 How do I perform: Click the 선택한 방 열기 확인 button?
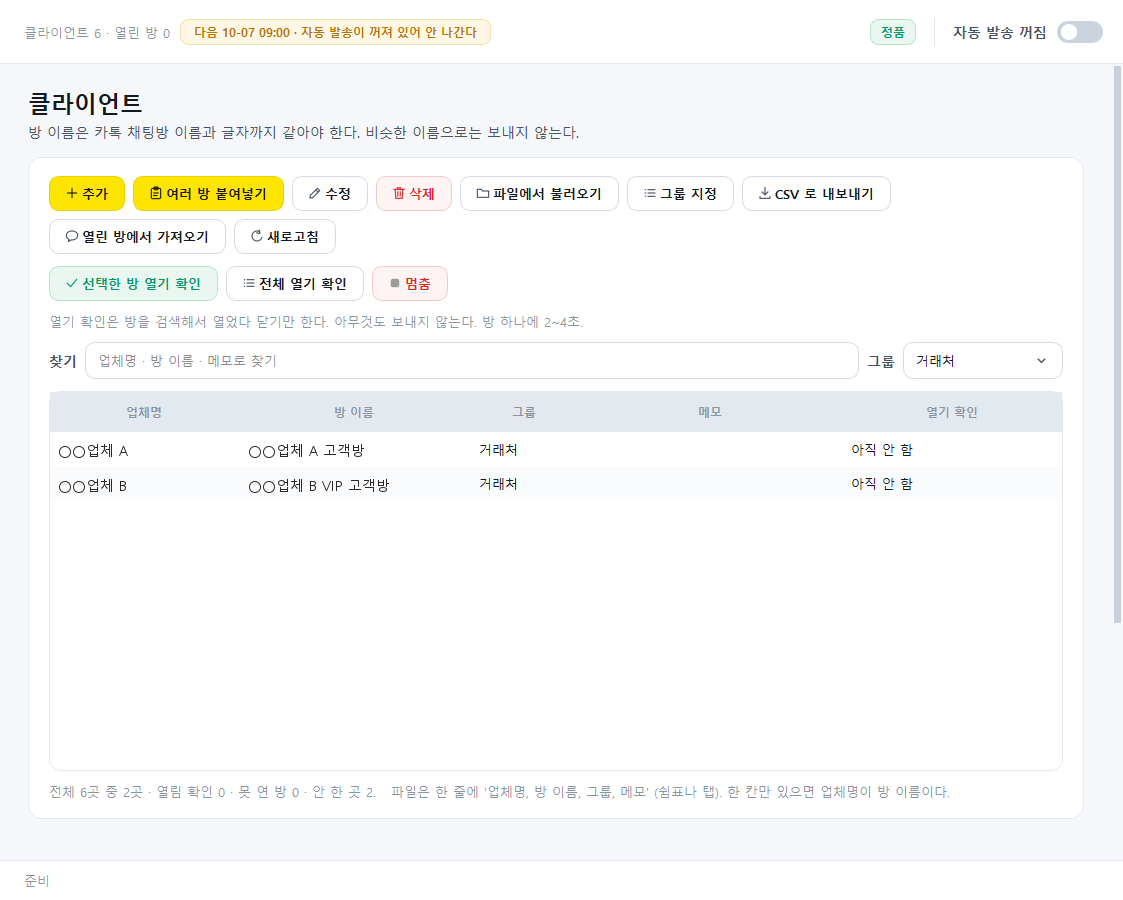(133, 284)
